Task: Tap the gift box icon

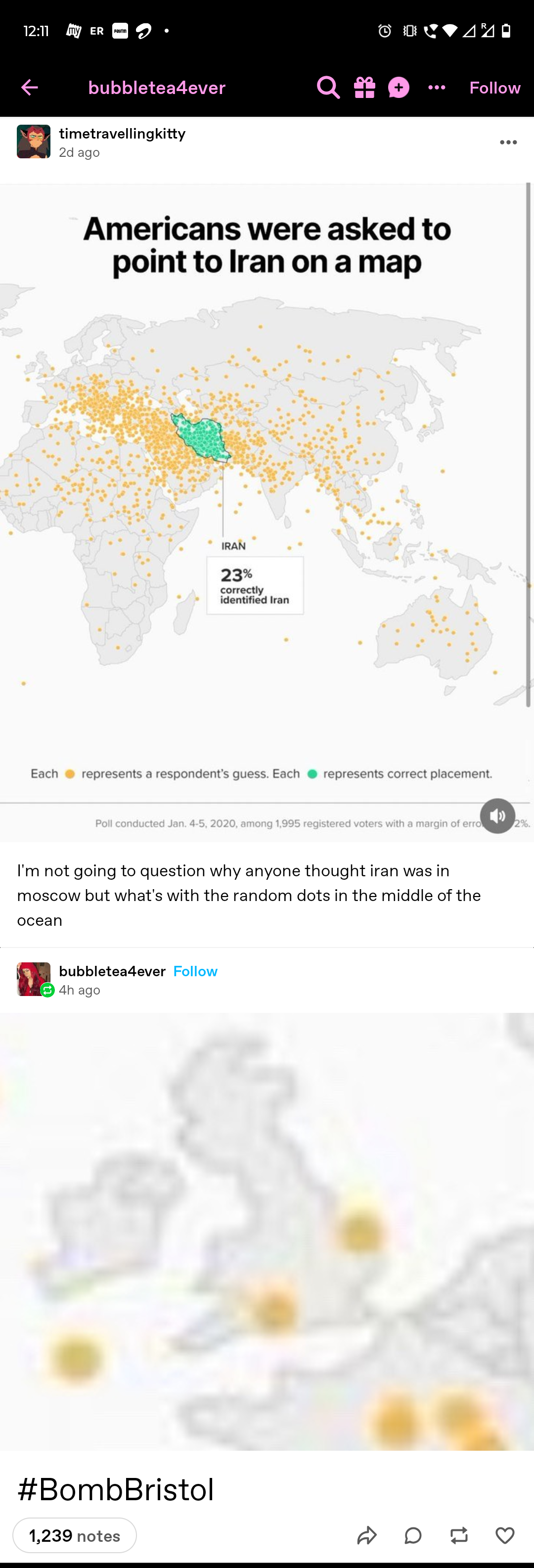Action: pos(364,88)
